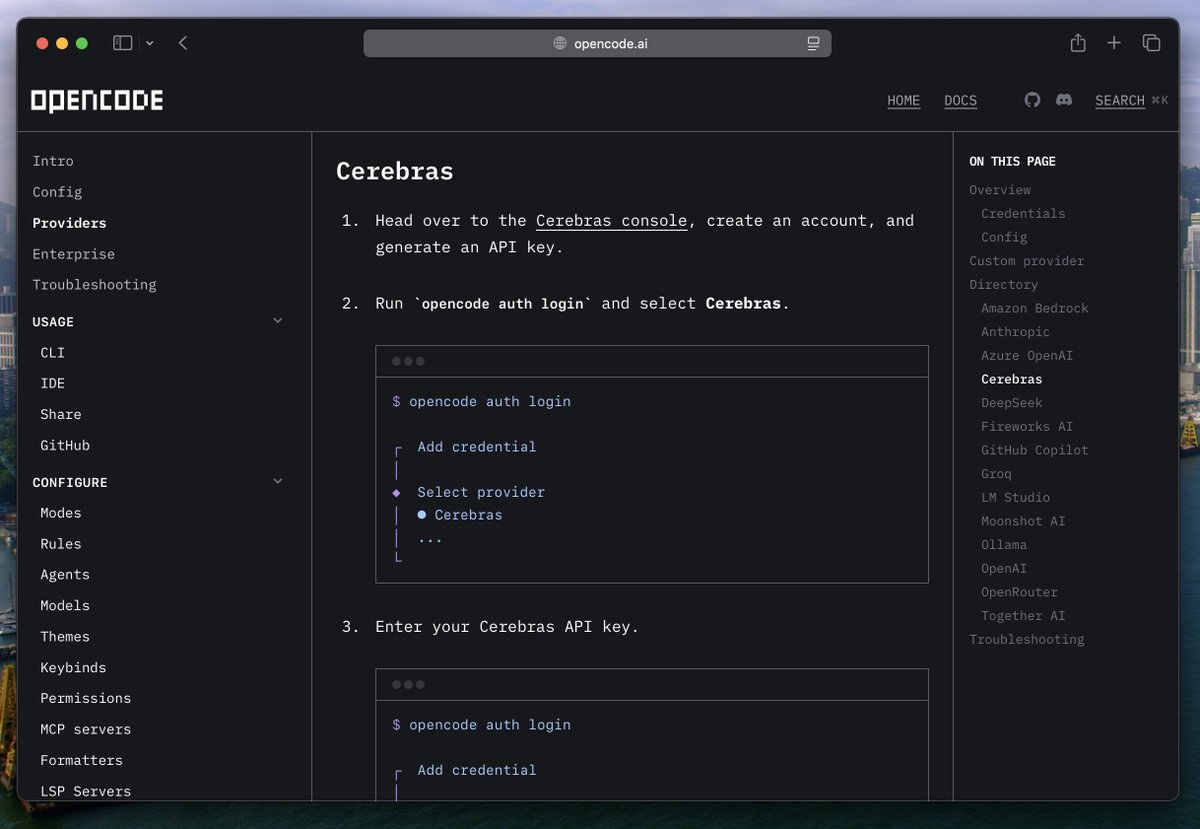Screen dimensions: 1200x829
Task: Open the GitHub icon link
Action: (1033, 100)
